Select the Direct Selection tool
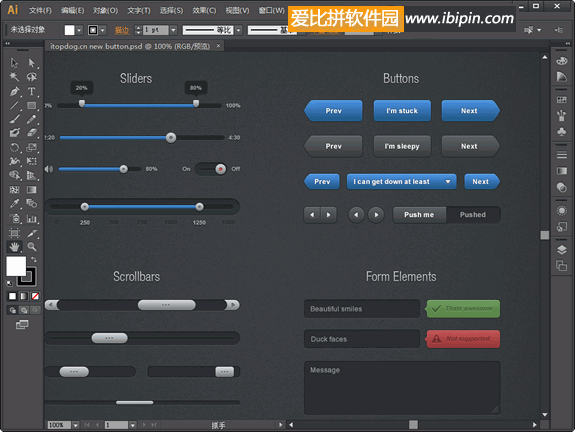 [x=32, y=63]
